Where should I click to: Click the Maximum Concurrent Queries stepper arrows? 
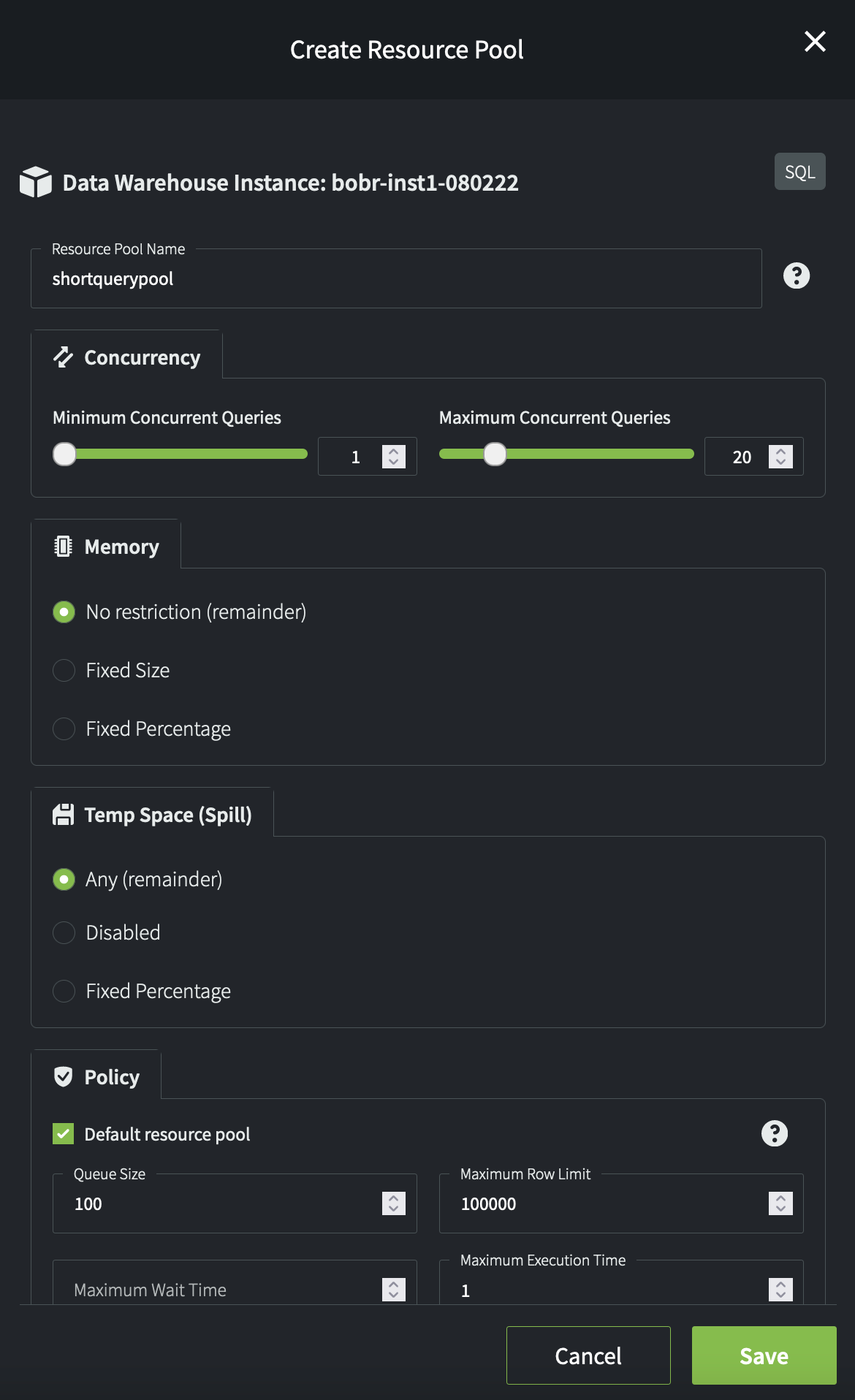780,457
